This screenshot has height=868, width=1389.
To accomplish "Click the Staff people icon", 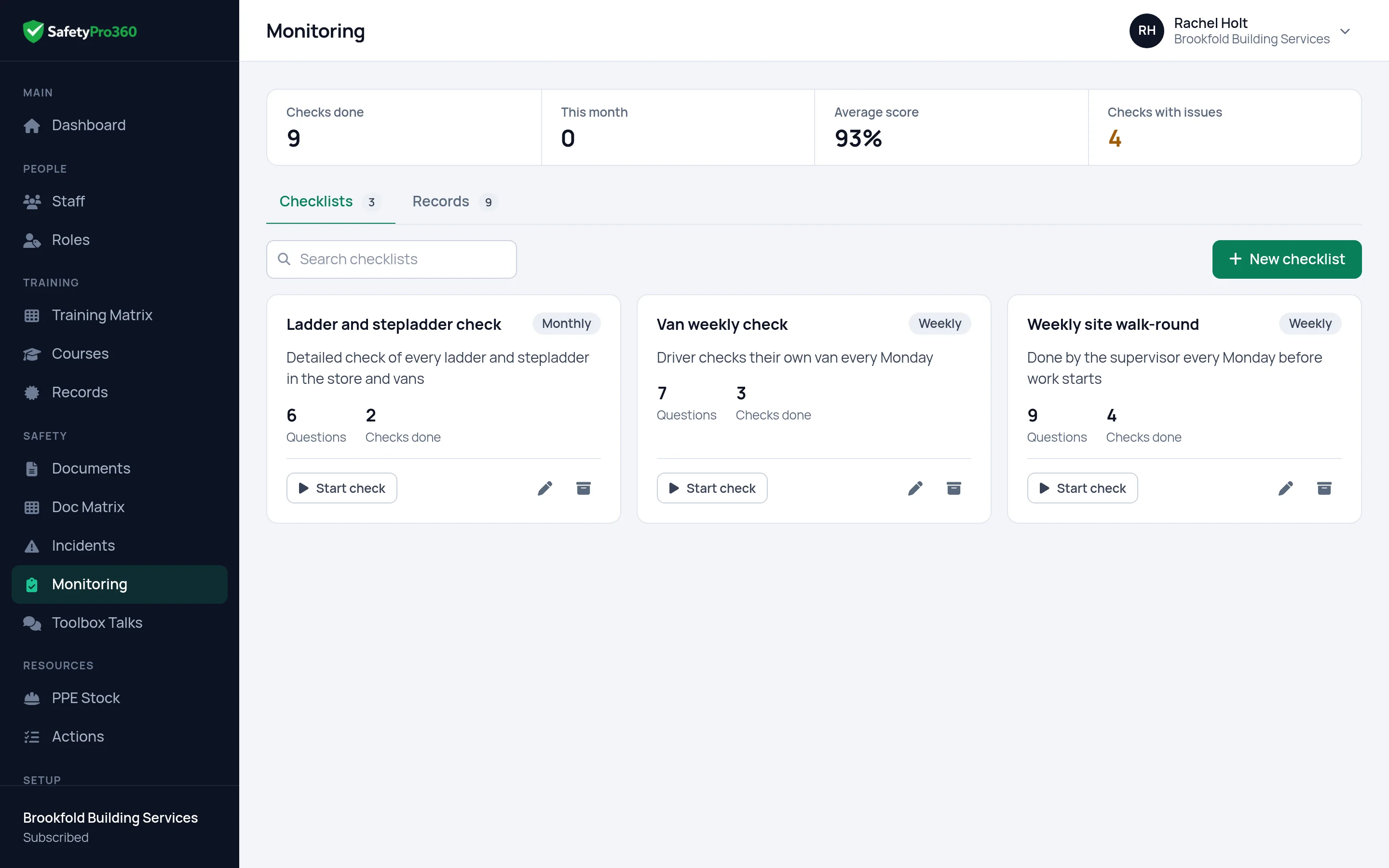I will [31, 202].
